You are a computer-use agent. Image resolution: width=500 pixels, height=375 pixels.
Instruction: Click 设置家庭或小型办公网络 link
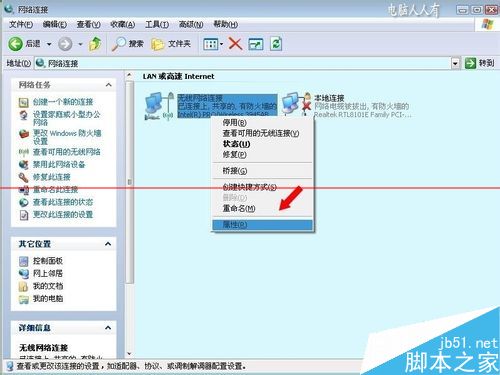point(66,118)
